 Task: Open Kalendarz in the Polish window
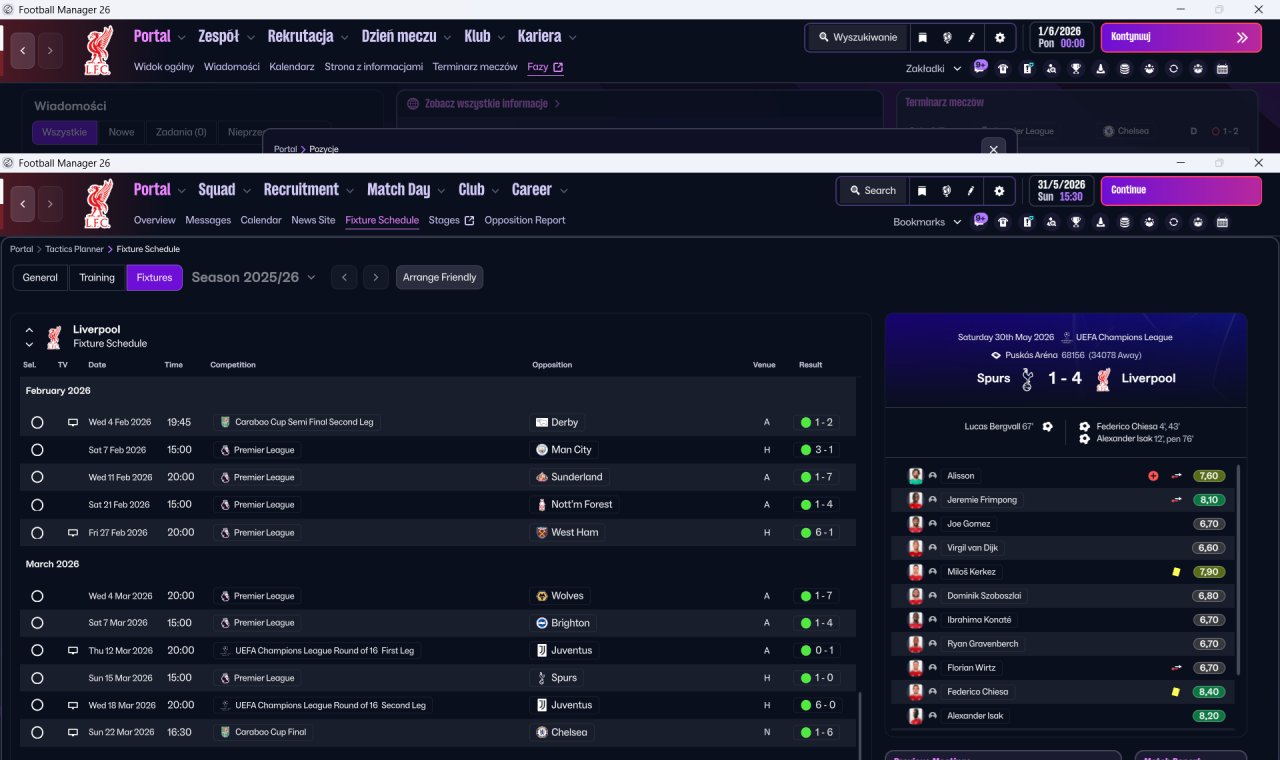pos(292,67)
